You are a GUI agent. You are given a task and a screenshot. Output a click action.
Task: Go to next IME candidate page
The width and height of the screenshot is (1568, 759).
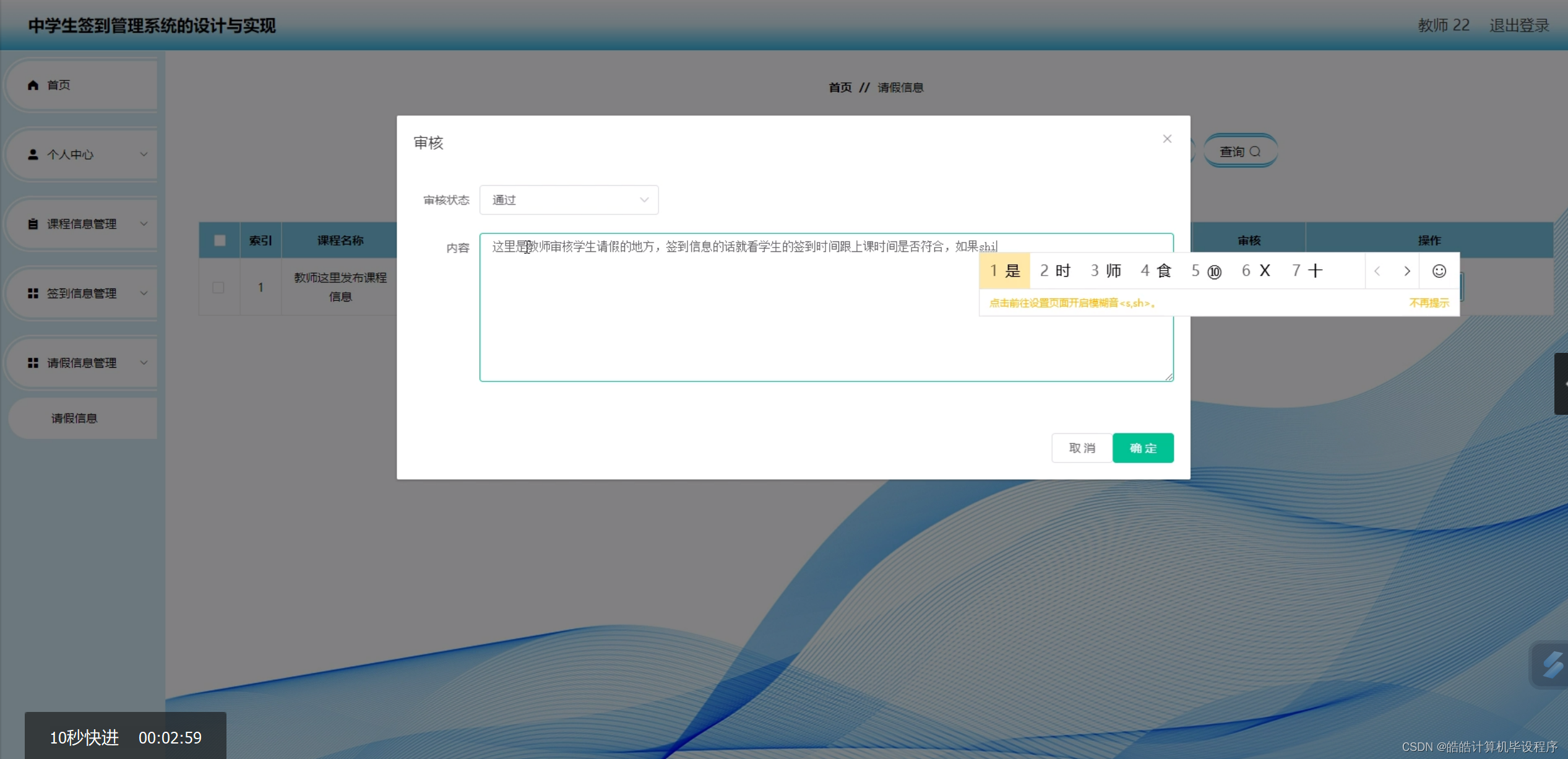1407,271
